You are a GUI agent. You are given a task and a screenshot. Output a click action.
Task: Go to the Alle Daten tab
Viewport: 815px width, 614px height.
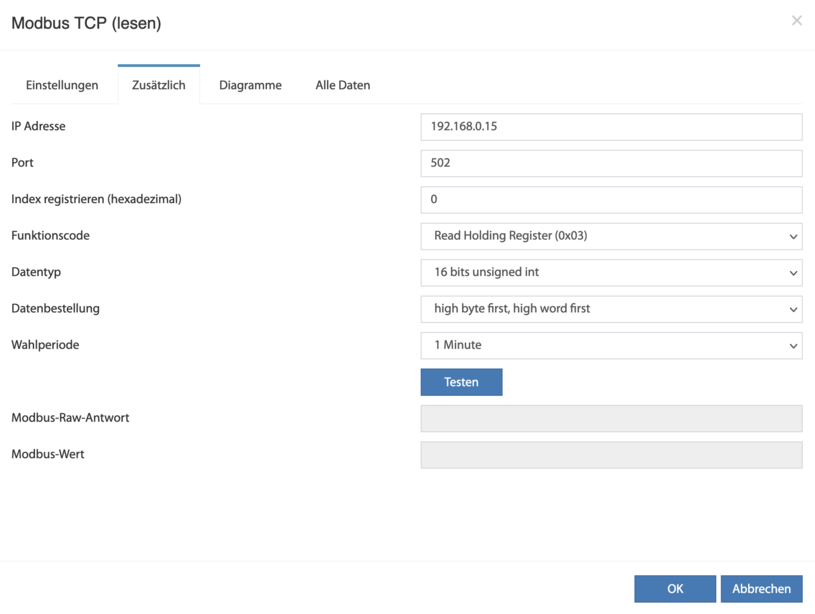coord(343,85)
